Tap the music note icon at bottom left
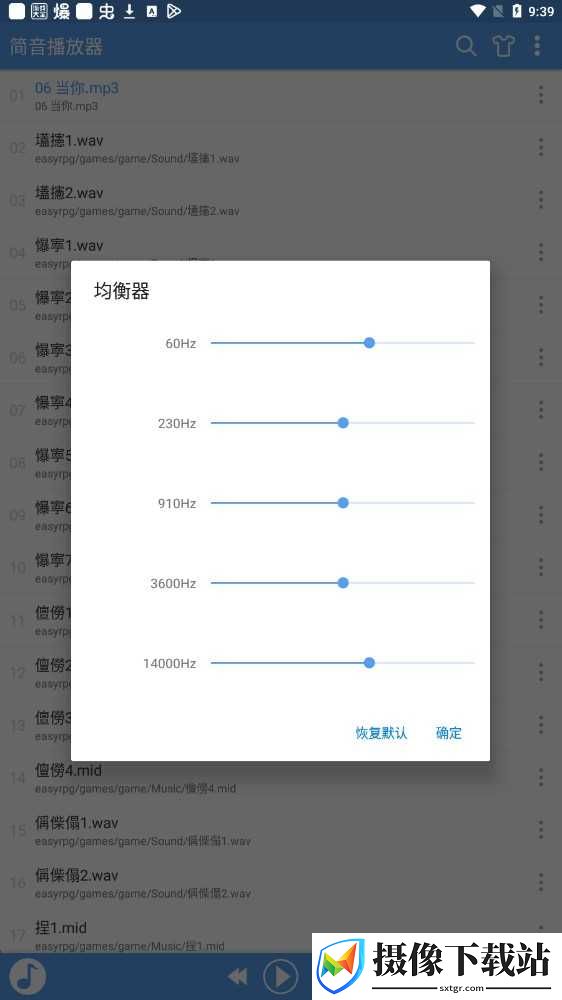 tap(27, 976)
